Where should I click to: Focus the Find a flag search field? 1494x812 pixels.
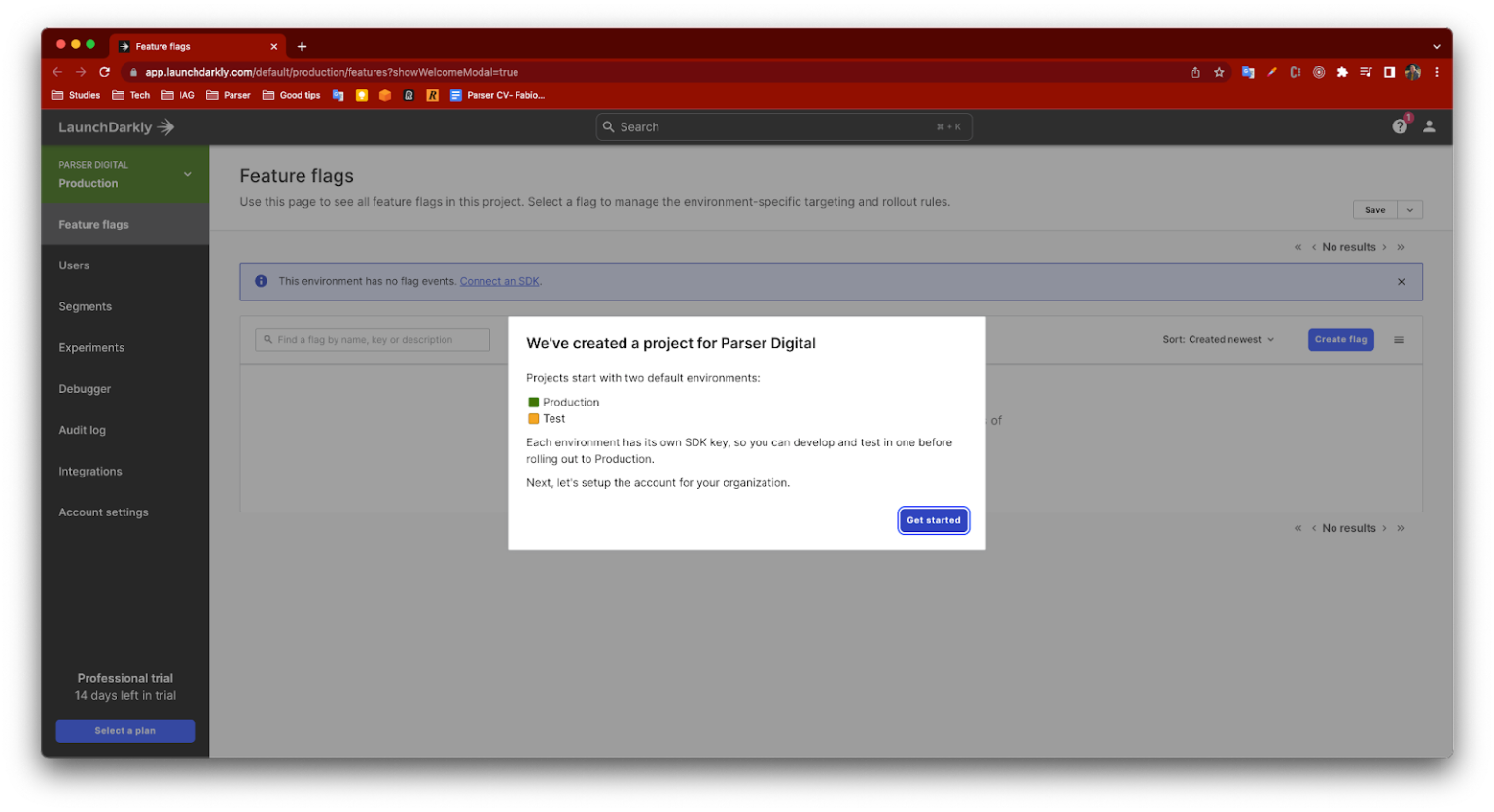373,340
